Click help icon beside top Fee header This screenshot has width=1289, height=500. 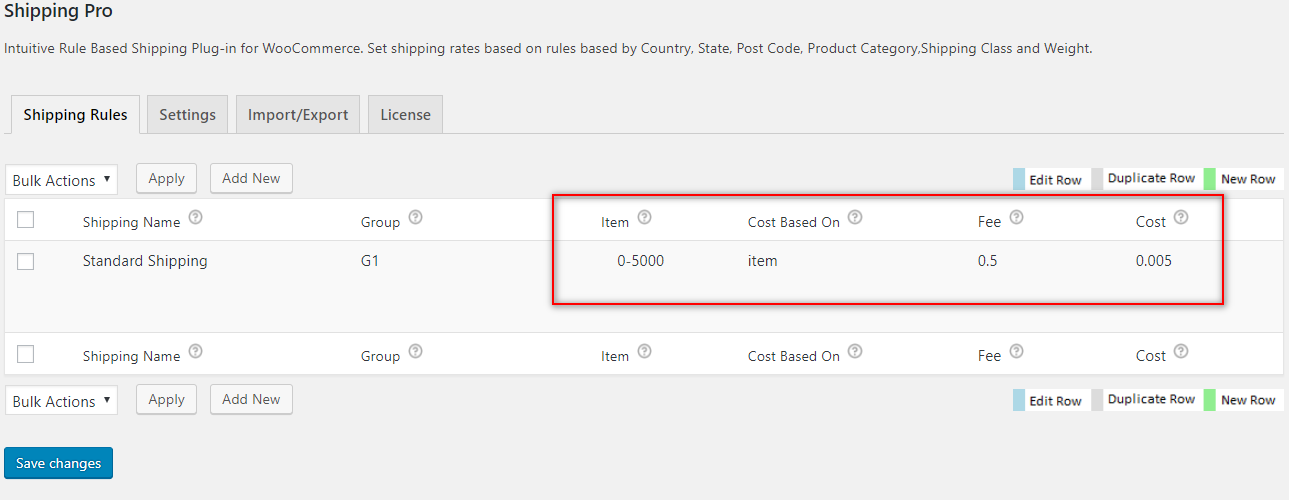pyautogui.click(x=1017, y=217)
